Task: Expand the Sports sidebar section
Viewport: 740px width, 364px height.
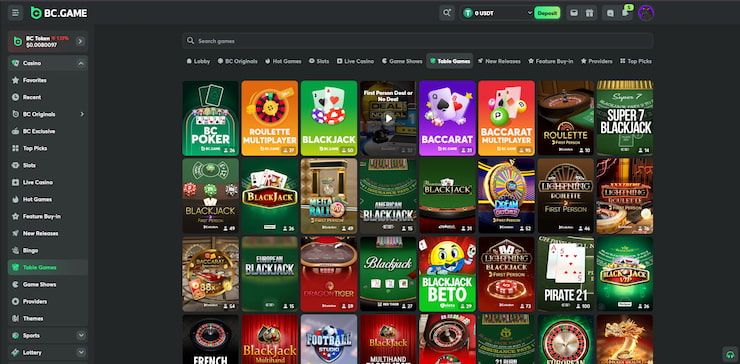Action: (81, 336)
